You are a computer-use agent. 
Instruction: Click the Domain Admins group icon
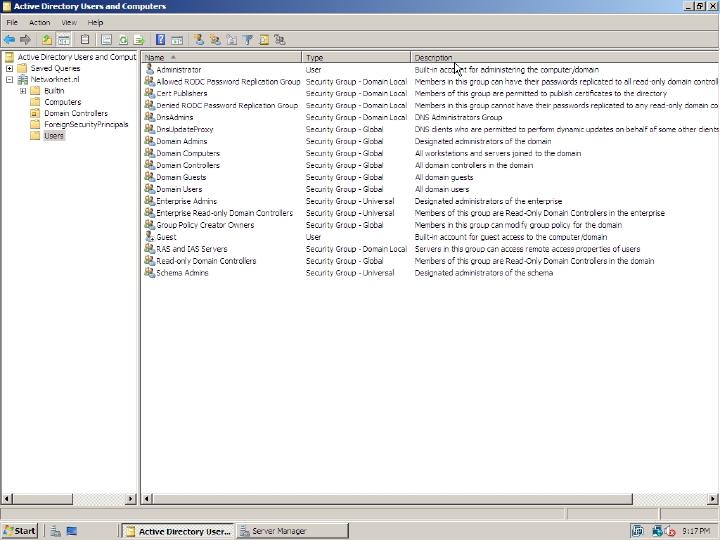(149, 141)
